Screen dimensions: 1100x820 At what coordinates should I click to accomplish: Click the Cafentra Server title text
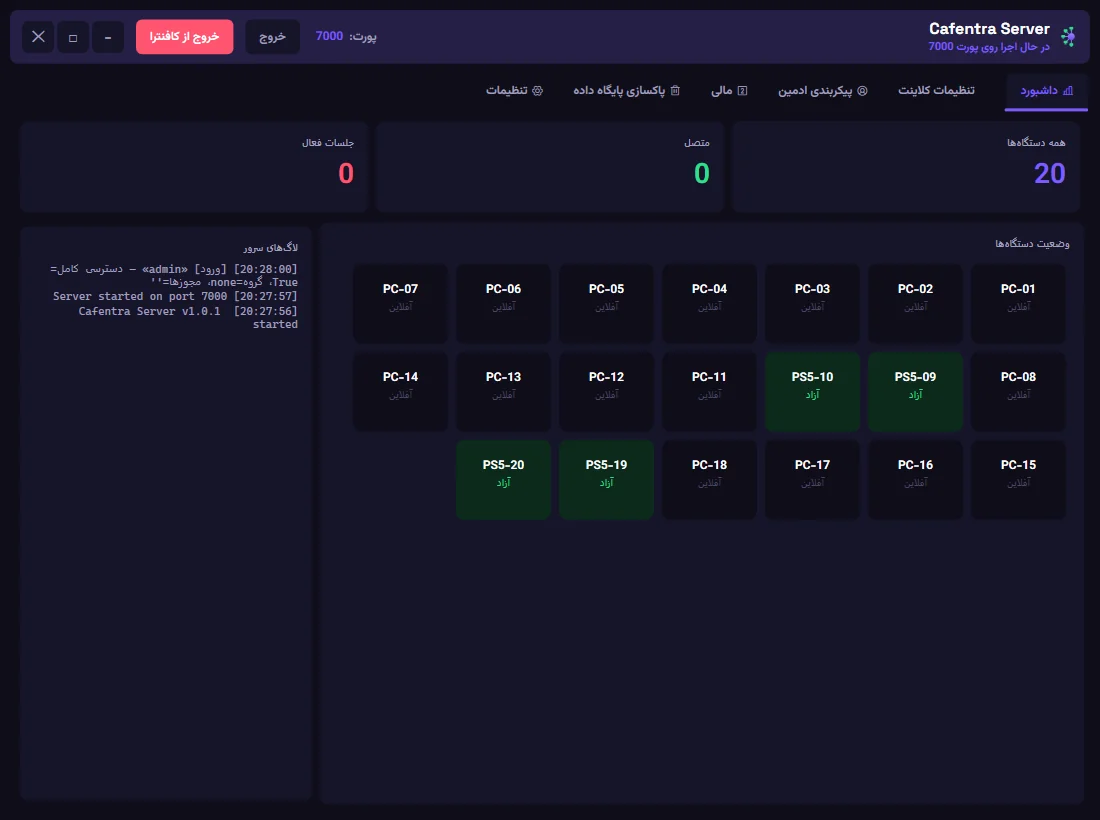[989, 29]
